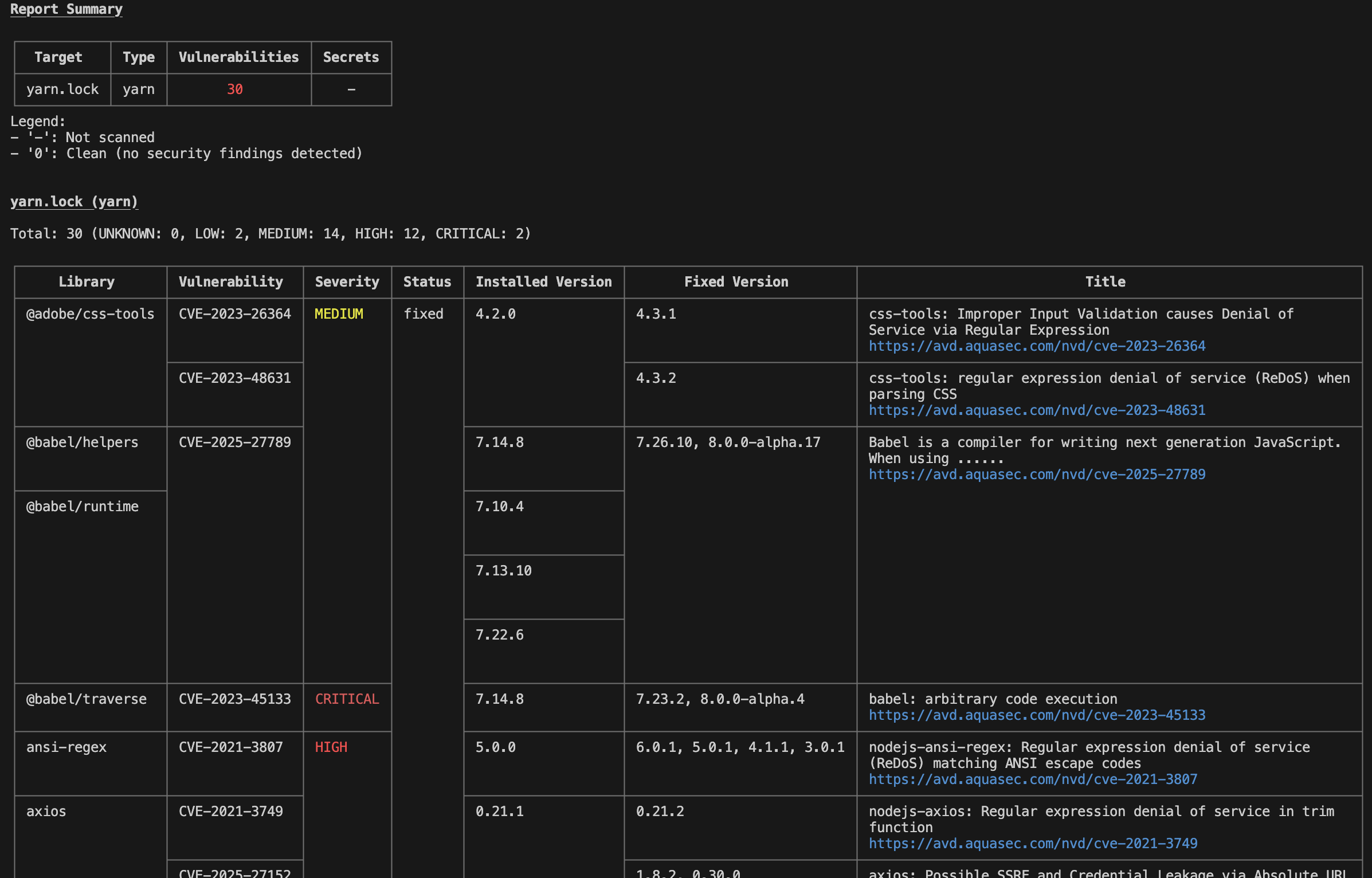Select installed version 7.22.6
The height and width of the screenshot is (878, 1372).
coord(500,635)
